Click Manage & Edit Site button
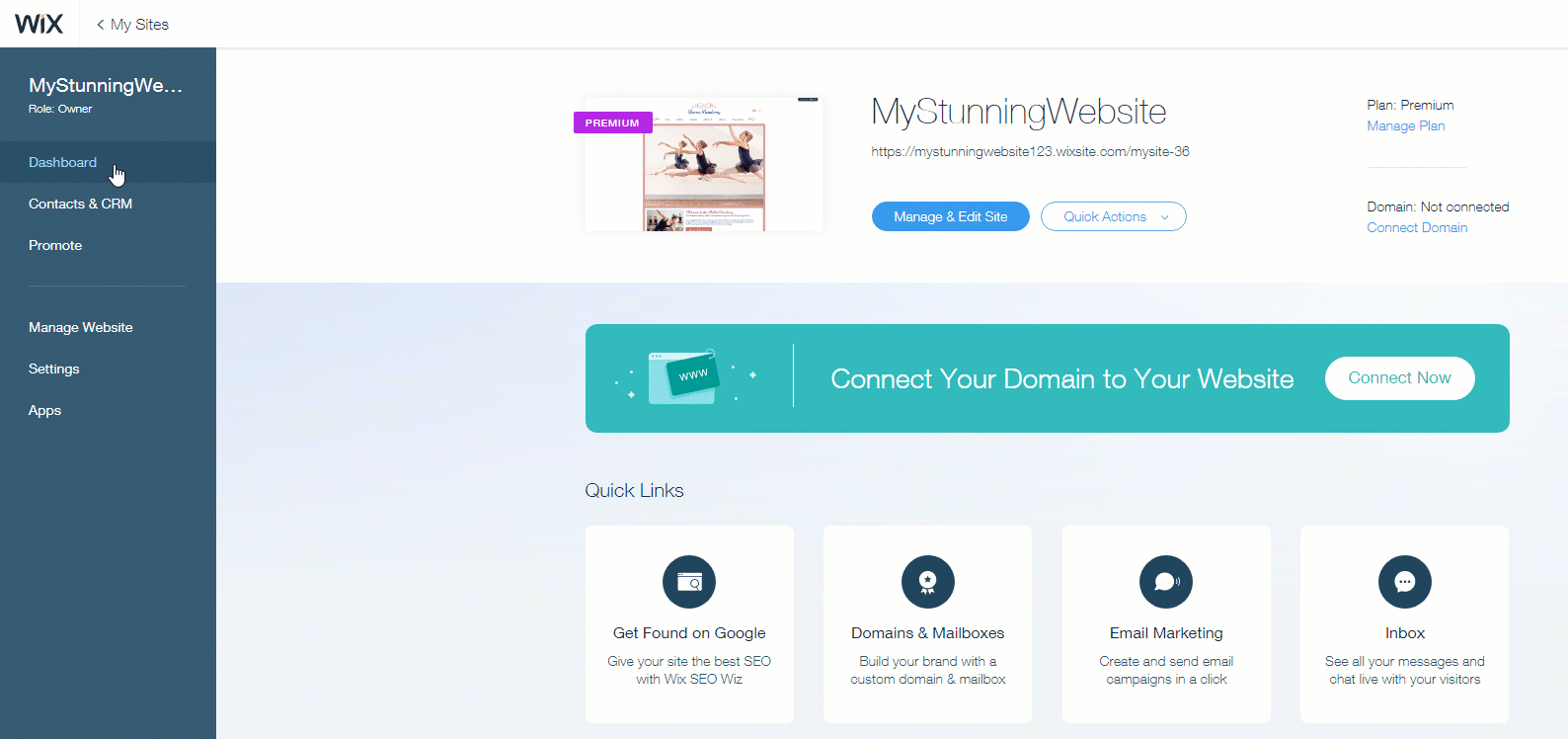Image resolution: width=1568 pixels, height=739 pixels. pos(951,216)
